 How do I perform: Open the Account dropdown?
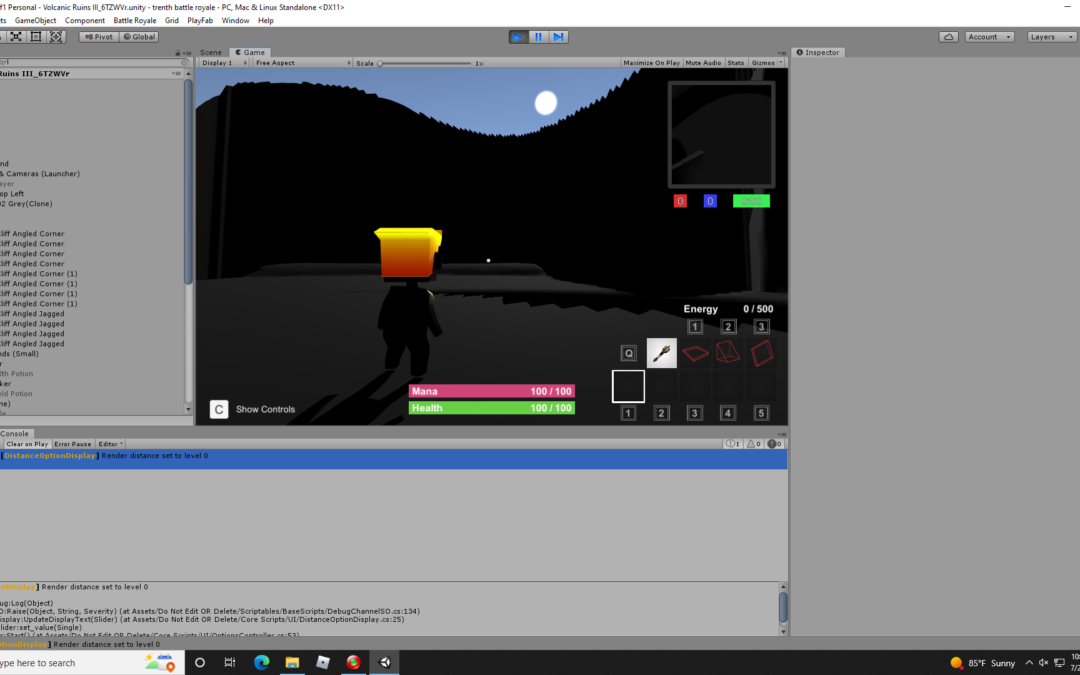[x=989, y=37]
